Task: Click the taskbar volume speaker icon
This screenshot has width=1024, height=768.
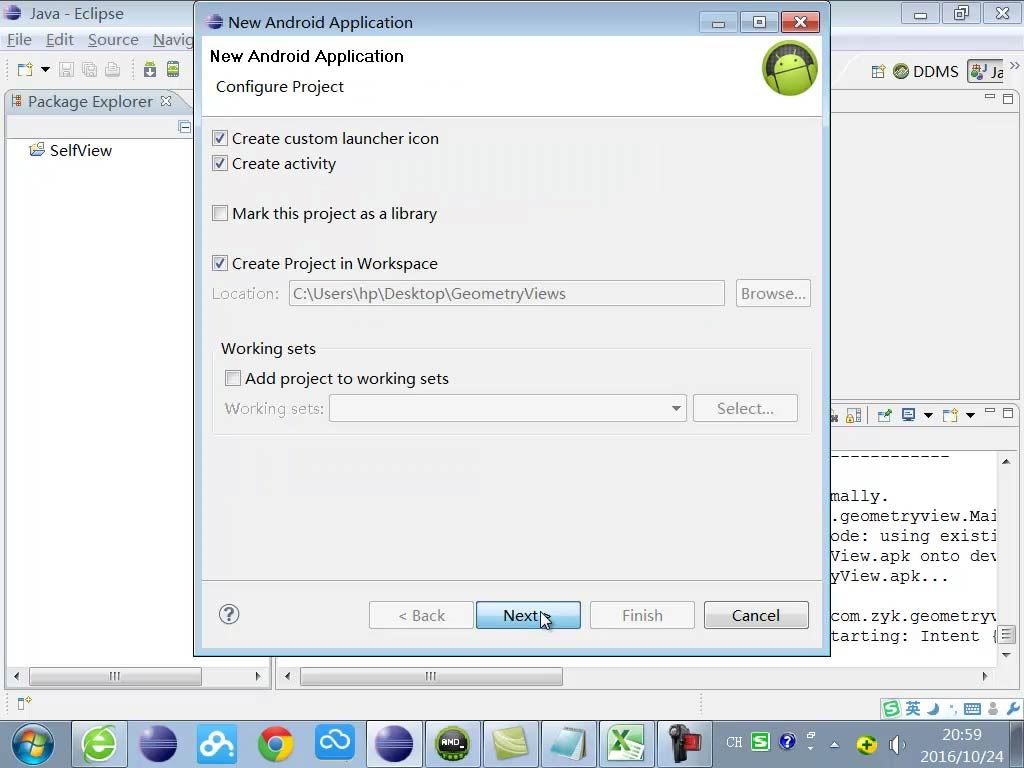Action: (x=897, y=744)
